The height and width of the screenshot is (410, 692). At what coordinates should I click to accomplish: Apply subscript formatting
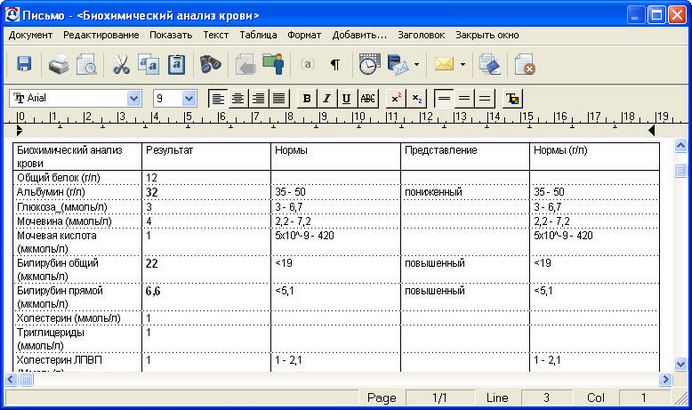(416, 98)
